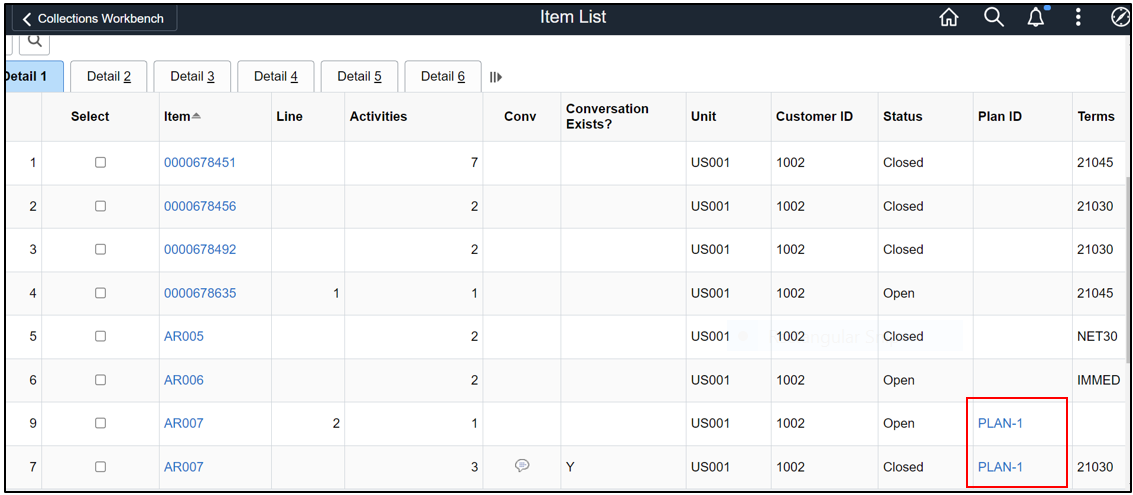Switch to the Detail 2 tab
This screenshot has height=495, width=1133.
pyautogui.click(x=109, y=76)
